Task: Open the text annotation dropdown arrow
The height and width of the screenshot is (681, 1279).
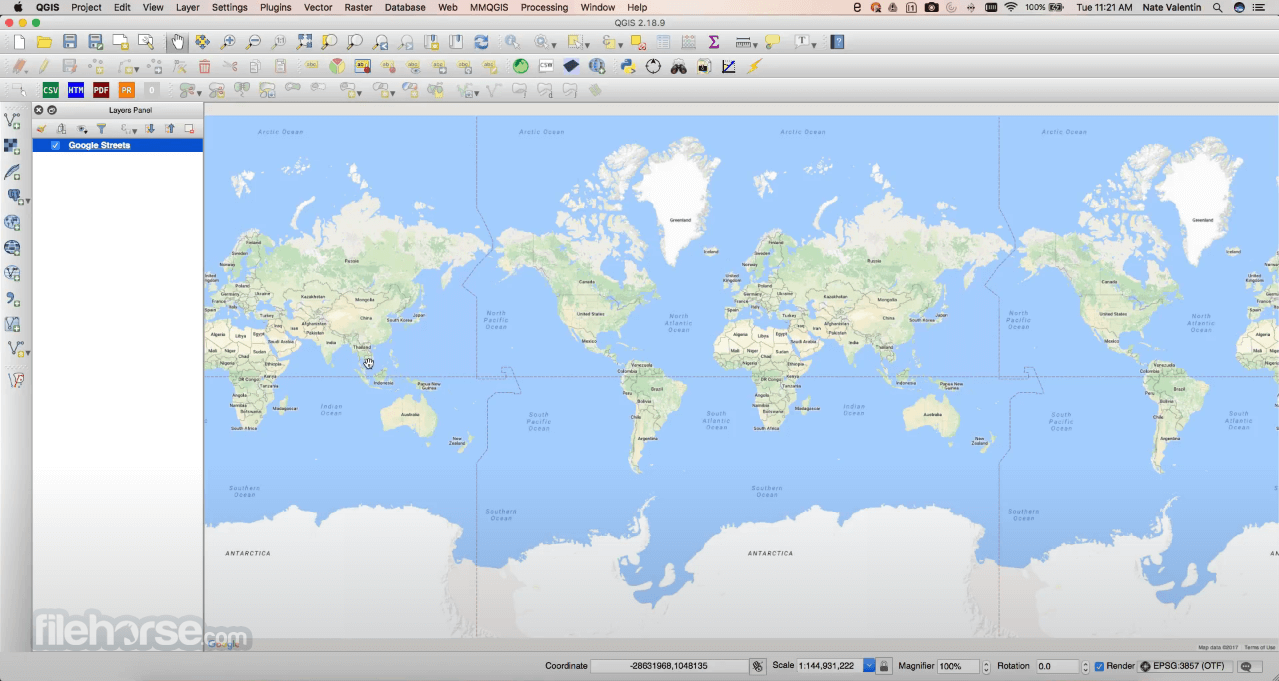Action: coord(815,44)
